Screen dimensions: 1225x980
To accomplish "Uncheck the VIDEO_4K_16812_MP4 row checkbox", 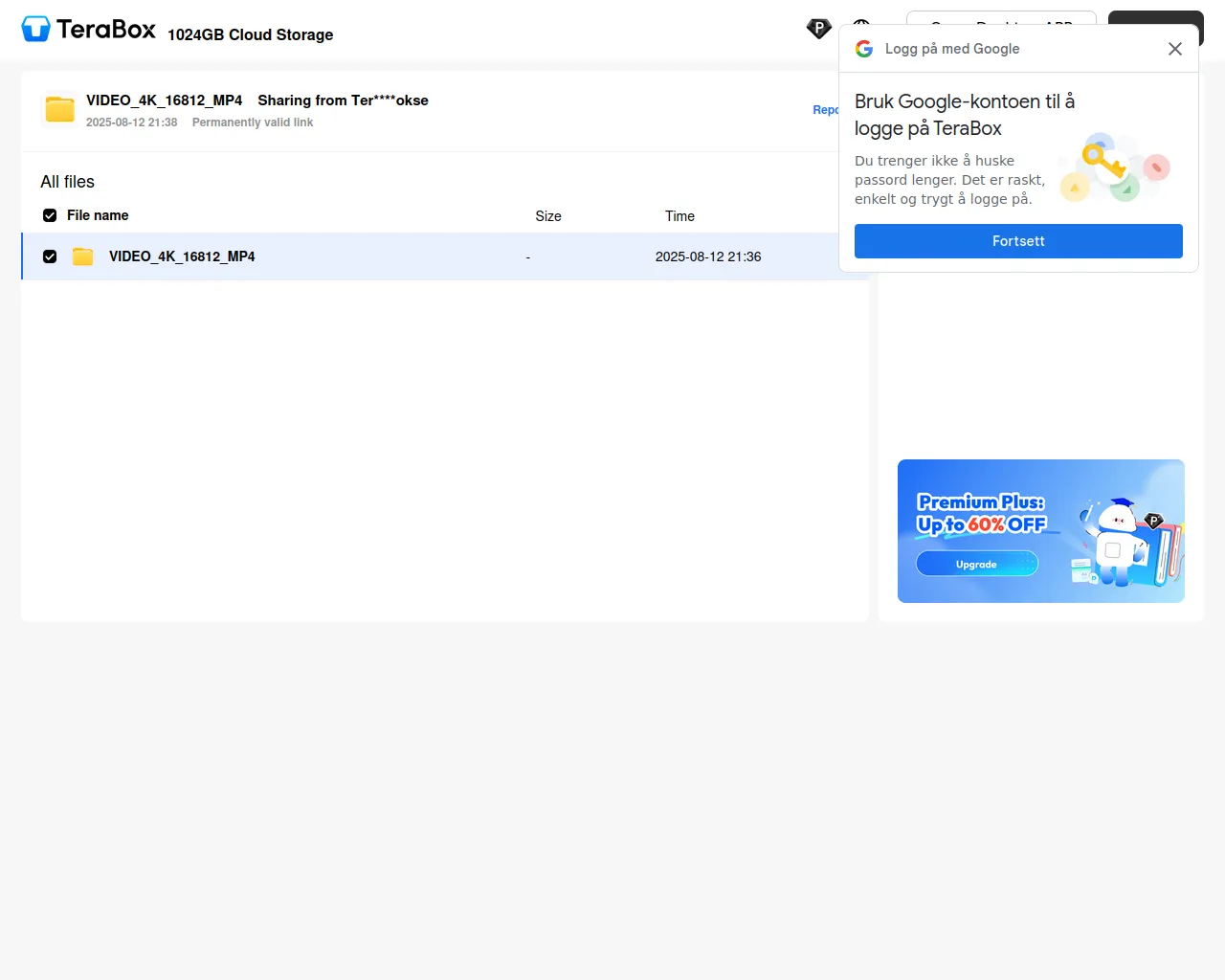I will [x=50, y=256].
